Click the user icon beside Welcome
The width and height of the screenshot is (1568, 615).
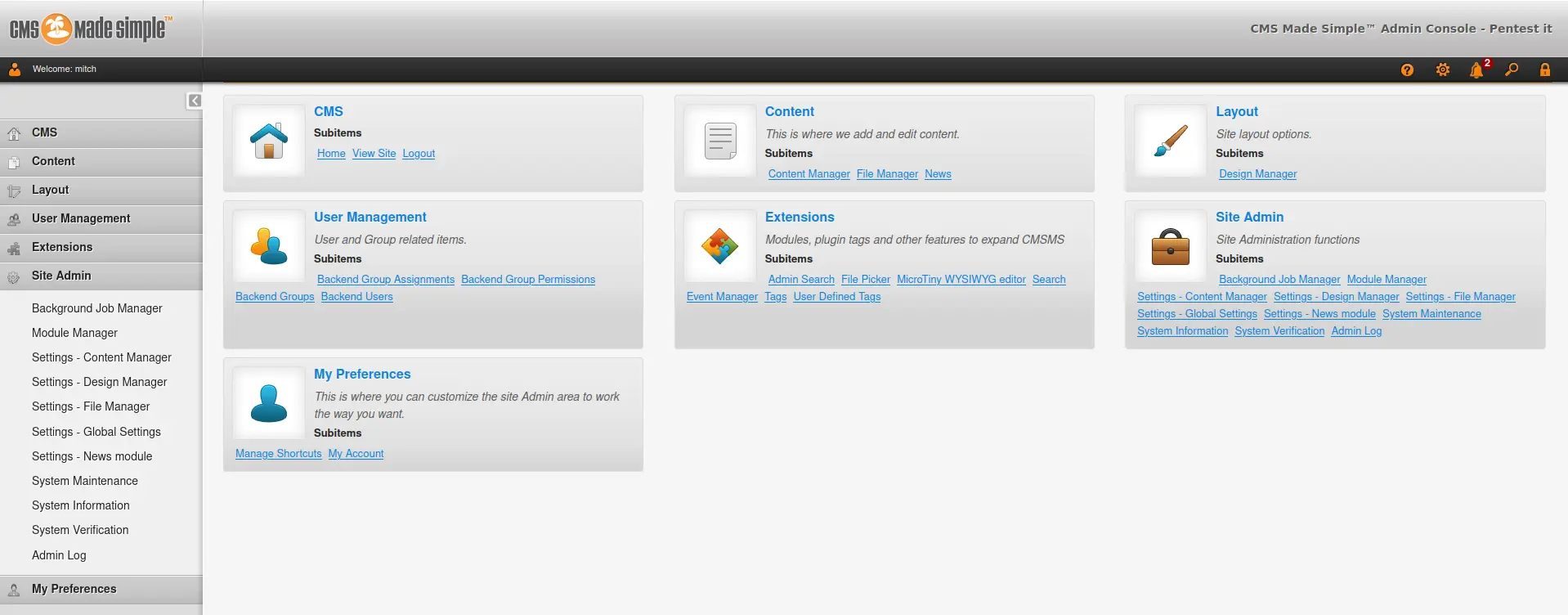15,70
